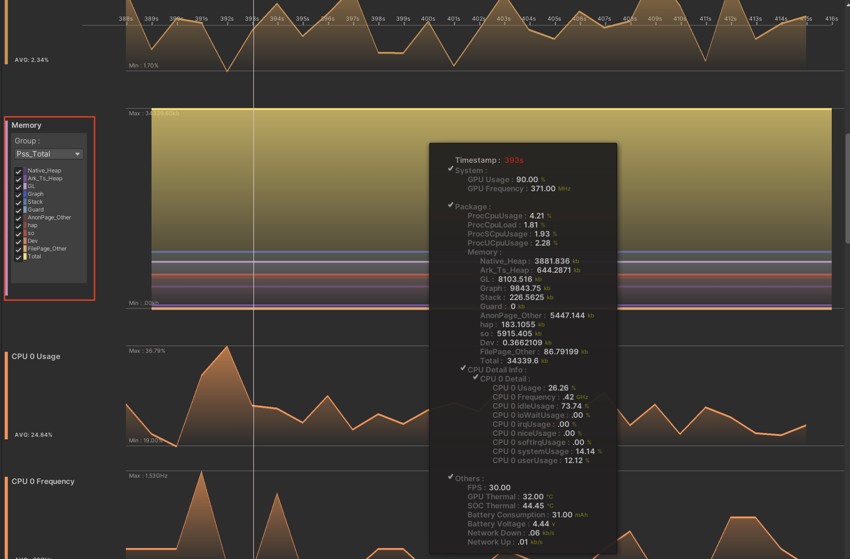Click the Min 1.70% label on top chart
The height and width of the screenshot is (559, 850).
144,66
